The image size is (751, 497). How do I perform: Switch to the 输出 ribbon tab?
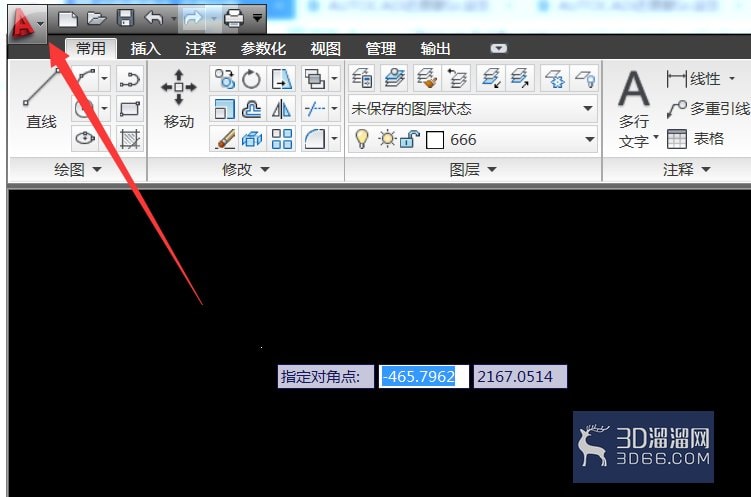click(435, 48)
